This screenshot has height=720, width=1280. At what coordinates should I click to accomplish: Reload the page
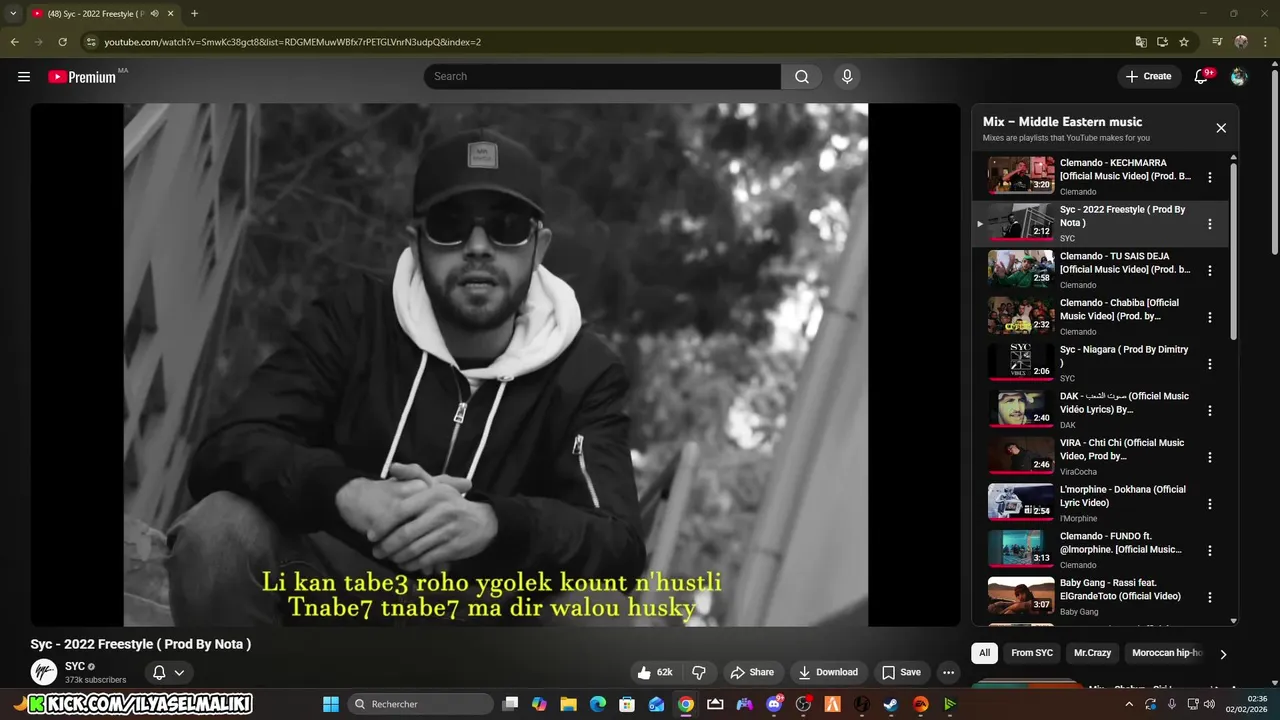pyautogui.click(x=62, y=42)
